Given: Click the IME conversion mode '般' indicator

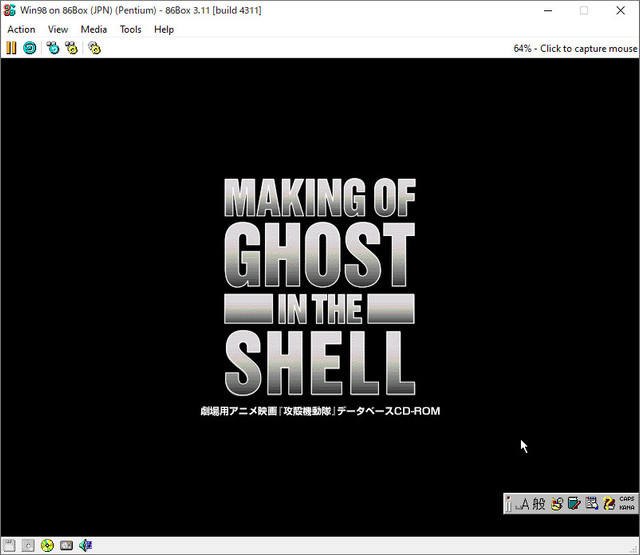Looking at the screenshot, I should (x=539, y=504).
